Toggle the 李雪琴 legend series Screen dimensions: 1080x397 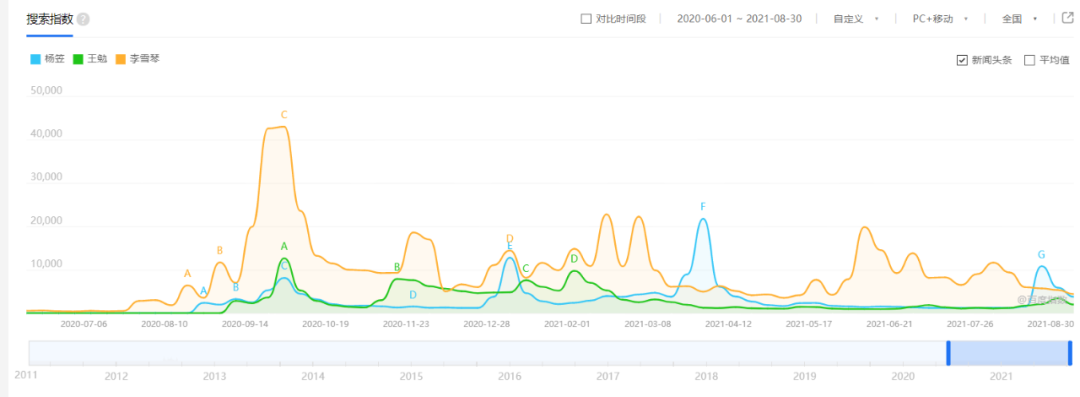[x=138, y=59]
